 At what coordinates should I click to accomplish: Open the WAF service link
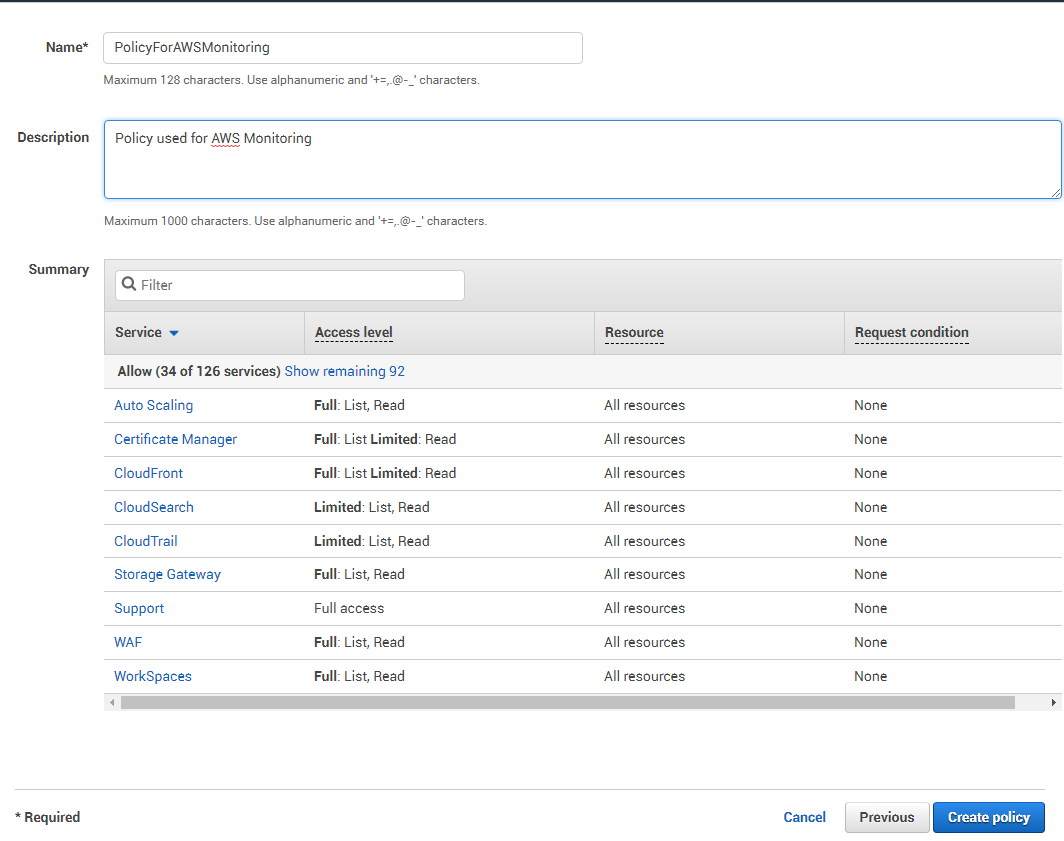pyautogui.click(x=128, y=642)
